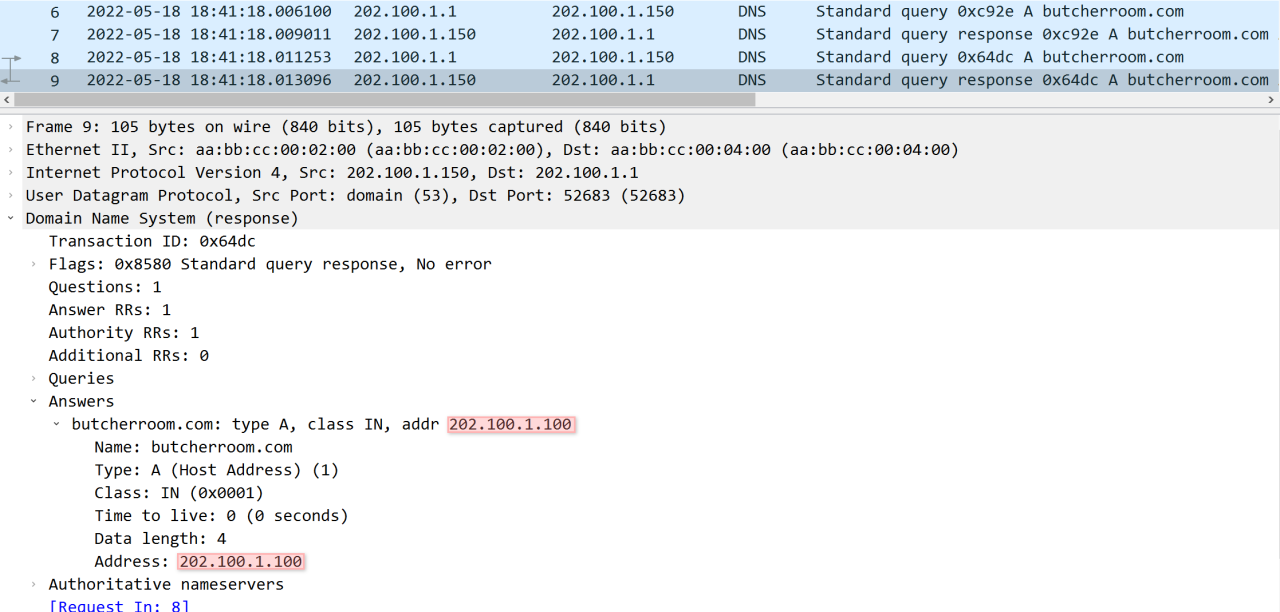Expand the Flags 0x8580 field
1280x612 pixels.
pos(34,264)
